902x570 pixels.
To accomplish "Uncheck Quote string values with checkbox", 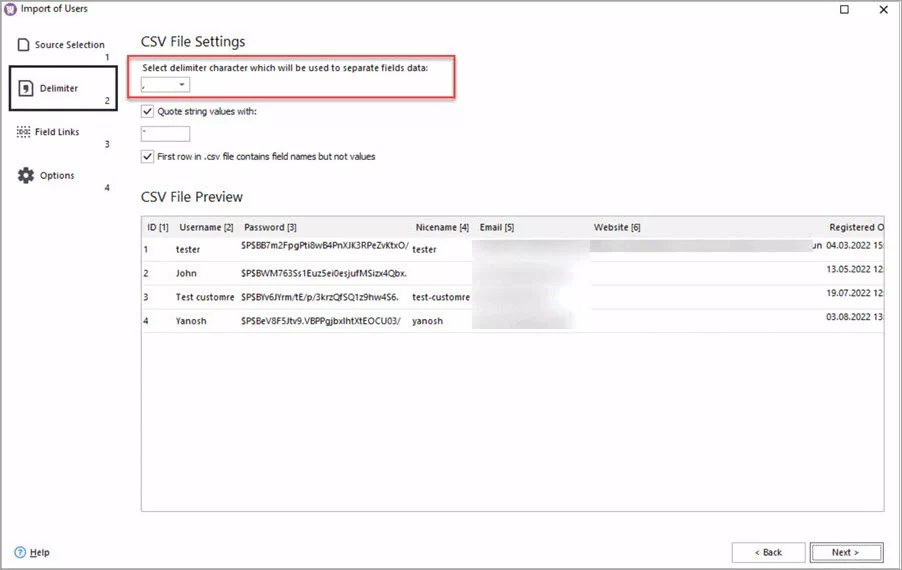I will point(149,111).
